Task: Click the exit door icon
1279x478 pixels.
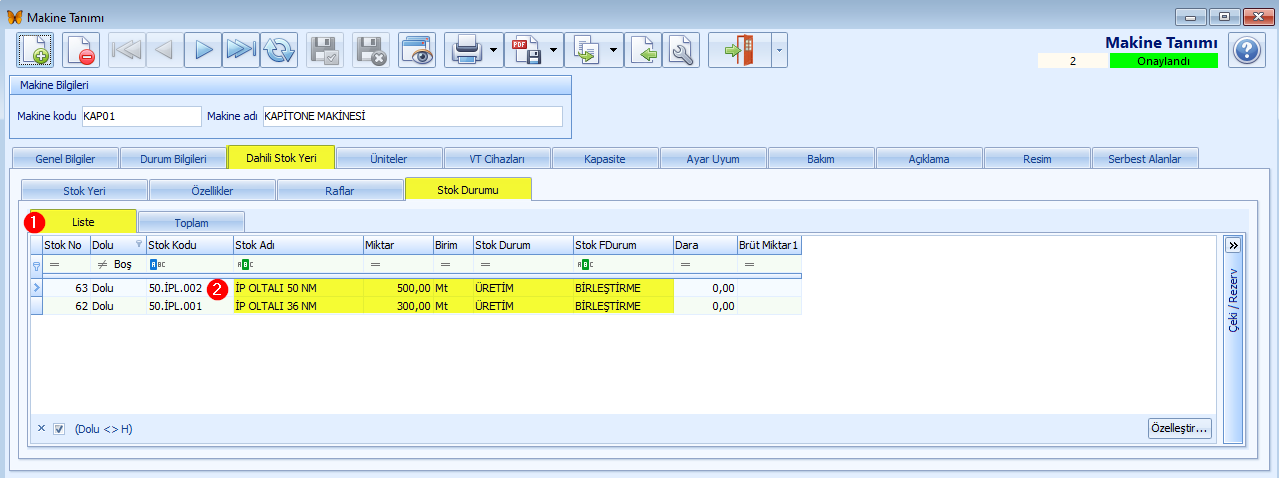Action: pos(739,50)
